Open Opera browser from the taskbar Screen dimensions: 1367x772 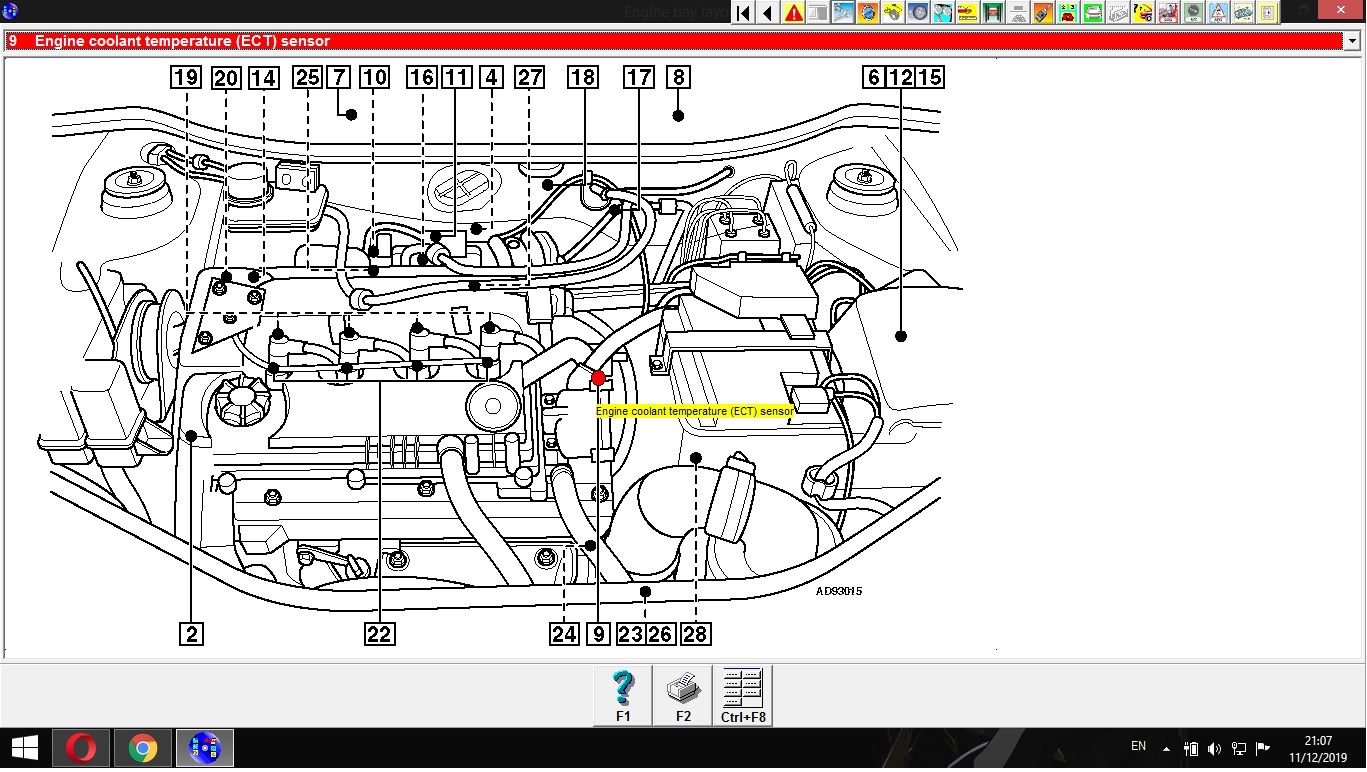pos(81,748)
